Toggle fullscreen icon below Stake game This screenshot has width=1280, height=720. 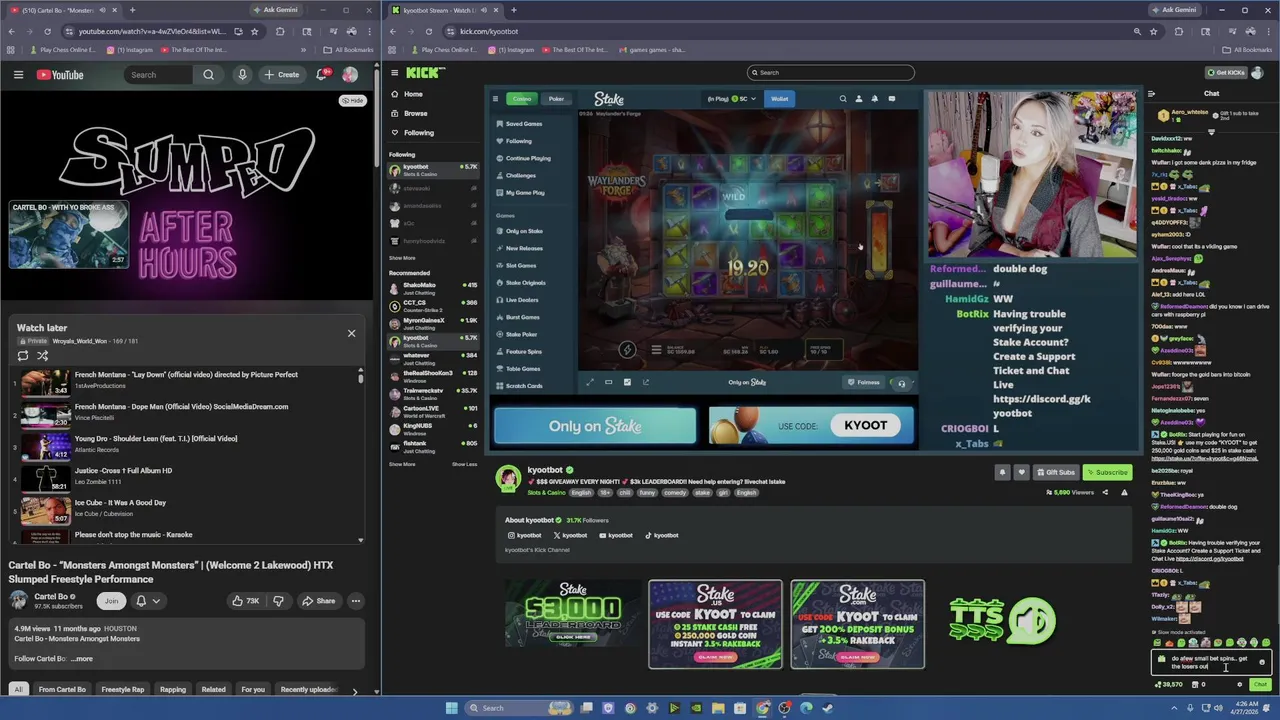coord(589,382)
